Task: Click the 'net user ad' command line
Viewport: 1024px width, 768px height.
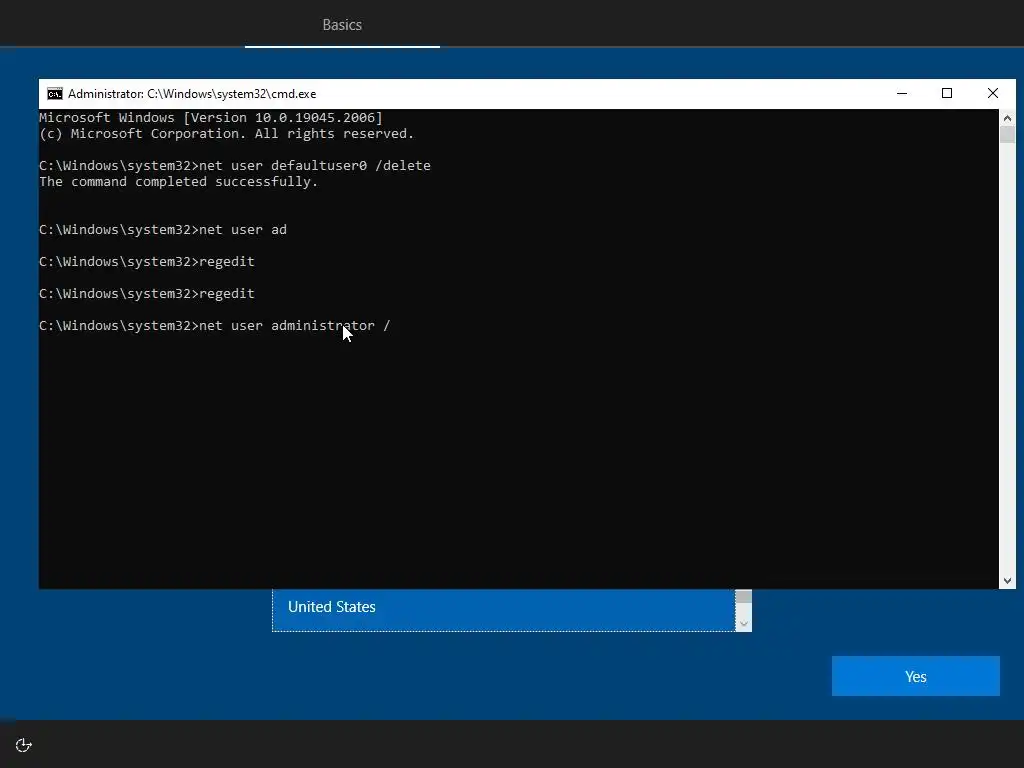Action: [163, 229]
